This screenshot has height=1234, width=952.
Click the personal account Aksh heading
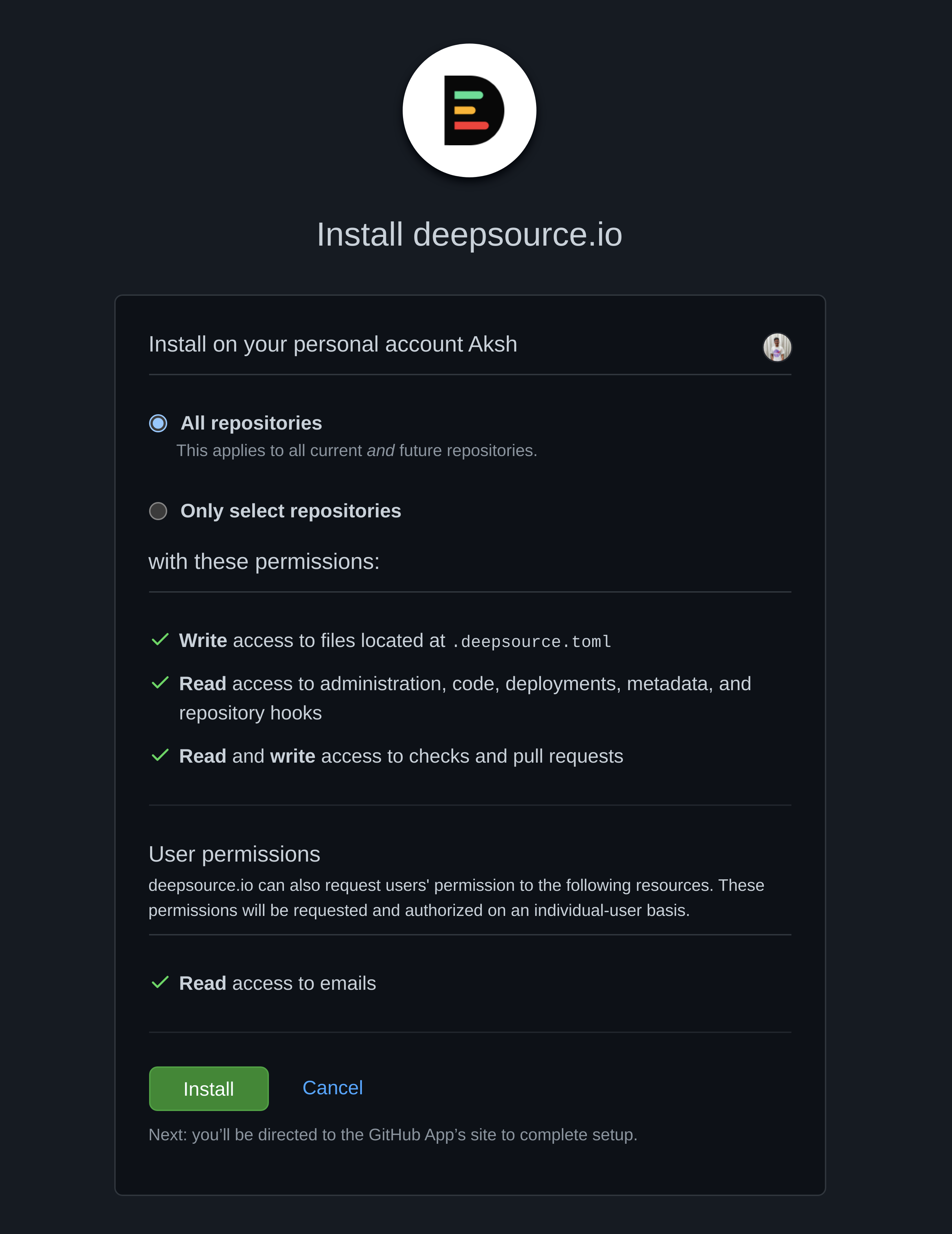click(333, 344)
